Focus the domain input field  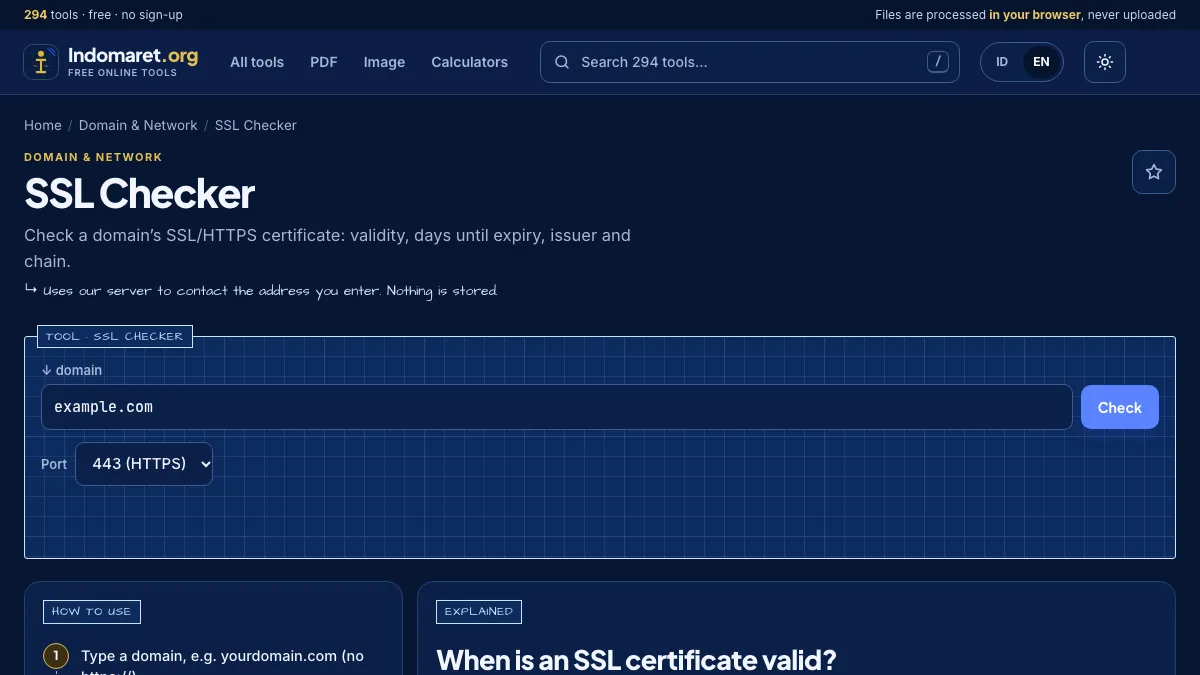click(x=557, y=407)
